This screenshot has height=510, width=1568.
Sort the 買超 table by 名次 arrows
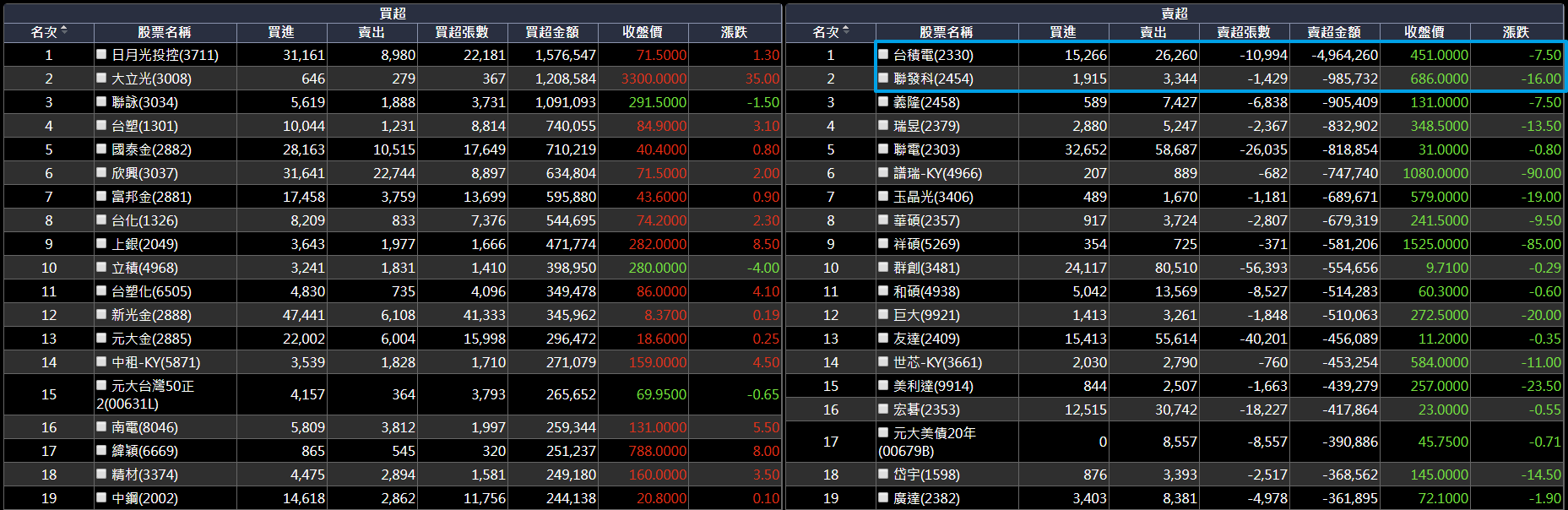point(64,31)
